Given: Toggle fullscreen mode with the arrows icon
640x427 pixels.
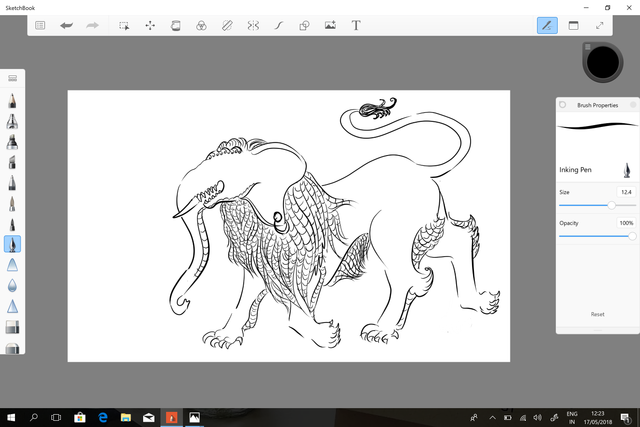Looking at the screenshot, I should click(600, 25).
